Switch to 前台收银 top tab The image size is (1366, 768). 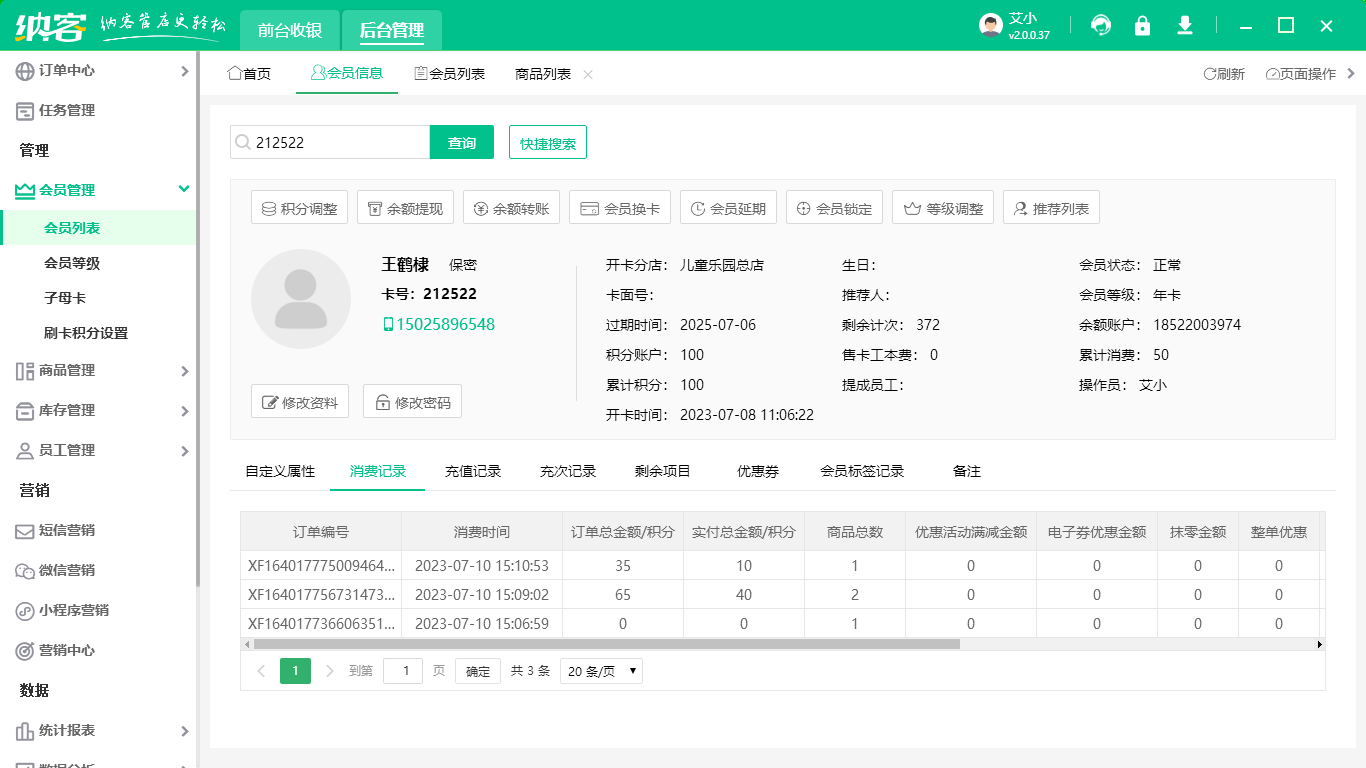289,30
